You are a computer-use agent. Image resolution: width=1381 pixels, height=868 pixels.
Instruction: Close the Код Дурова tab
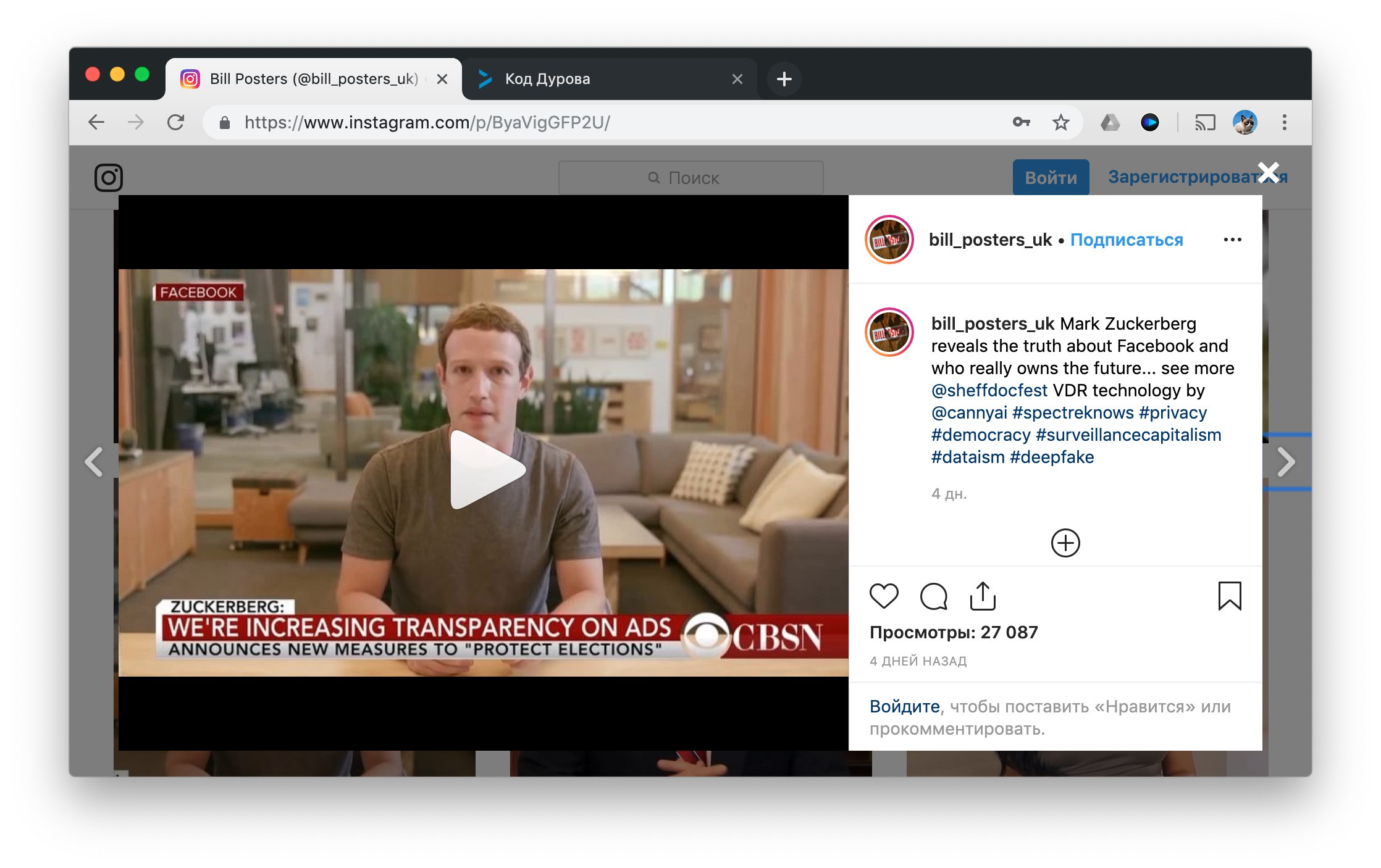[x=737, y=79]
